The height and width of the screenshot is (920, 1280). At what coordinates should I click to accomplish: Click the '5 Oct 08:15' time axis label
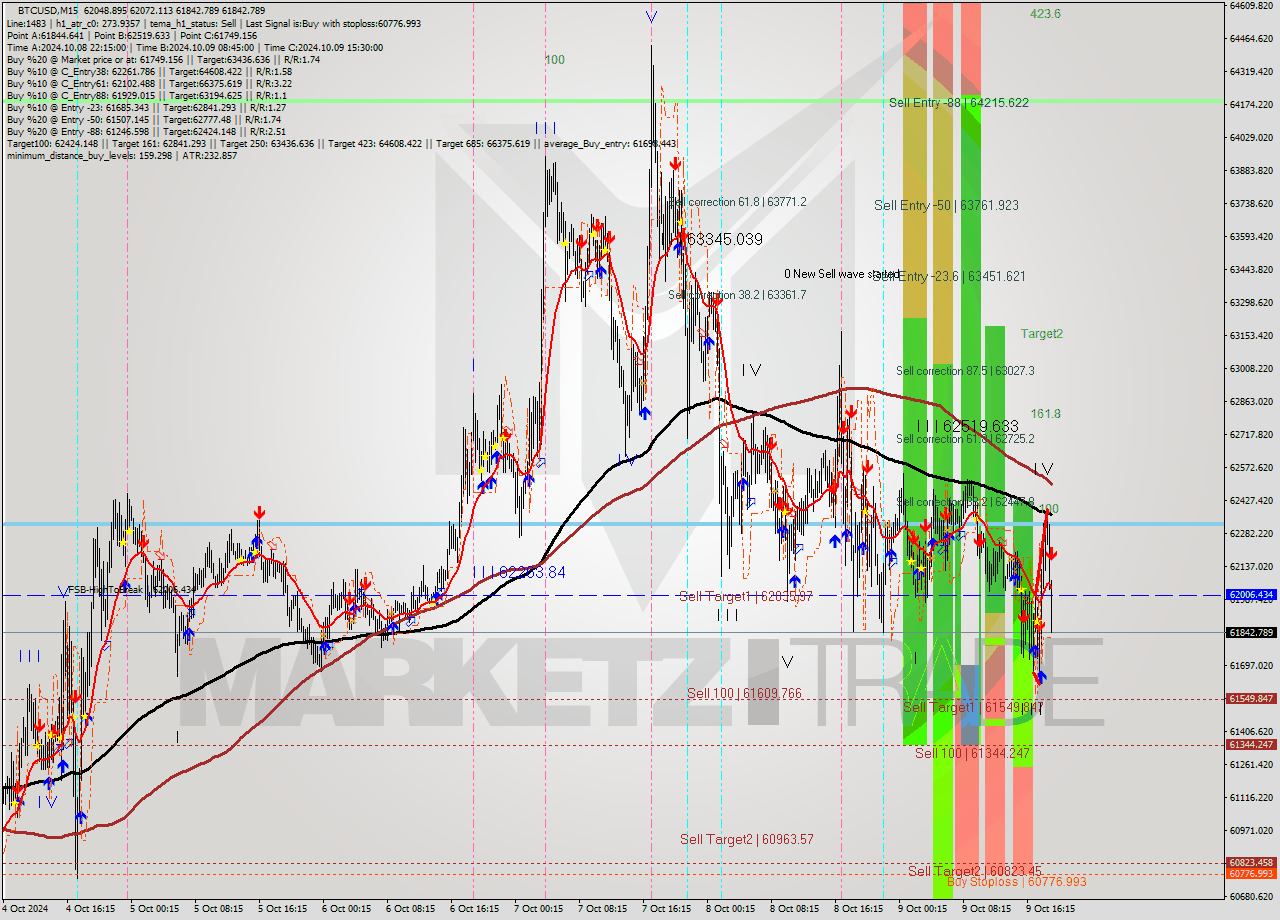(x=216, y=909)
